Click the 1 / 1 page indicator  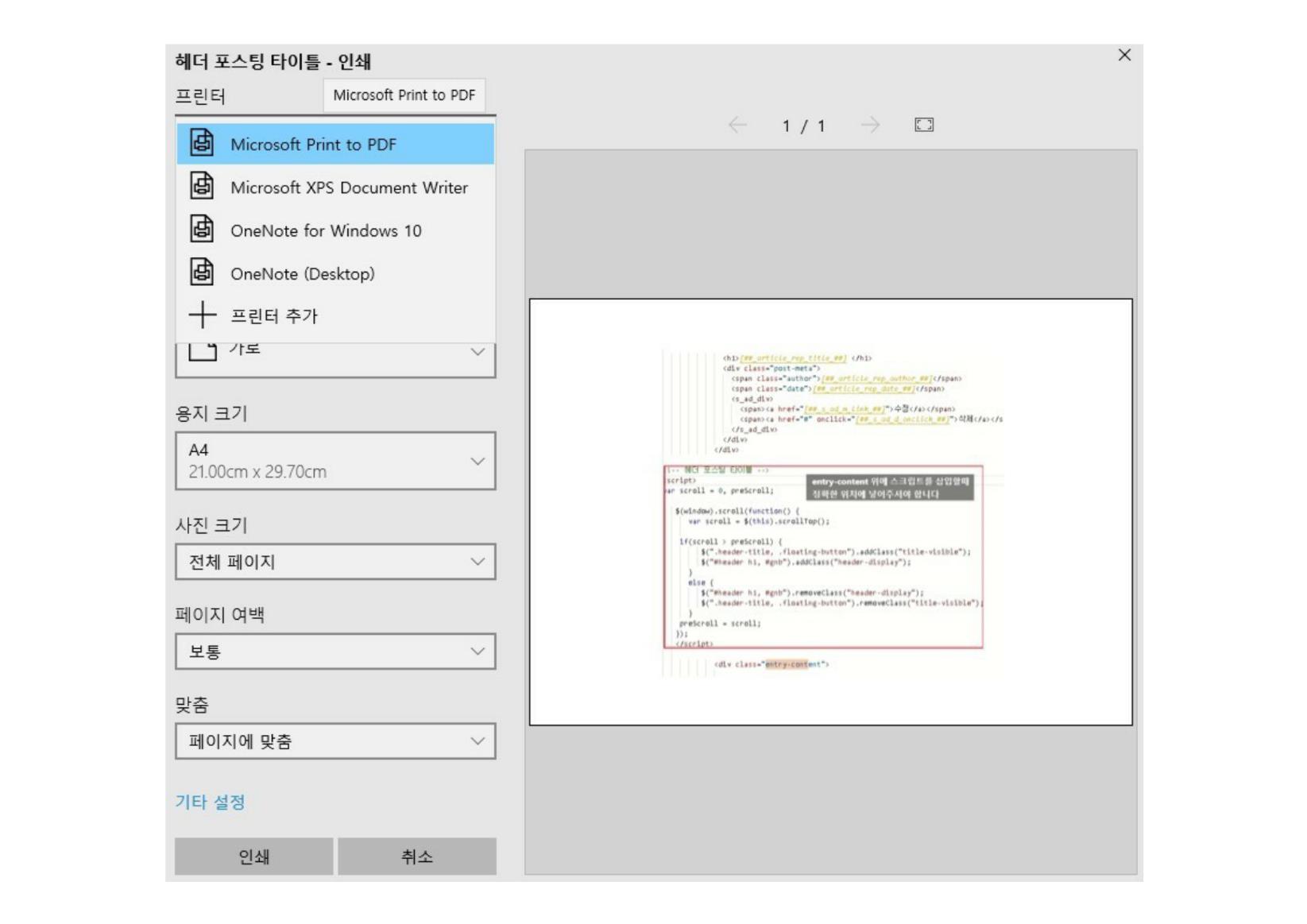pyautogui.click(x=803, y=126)
